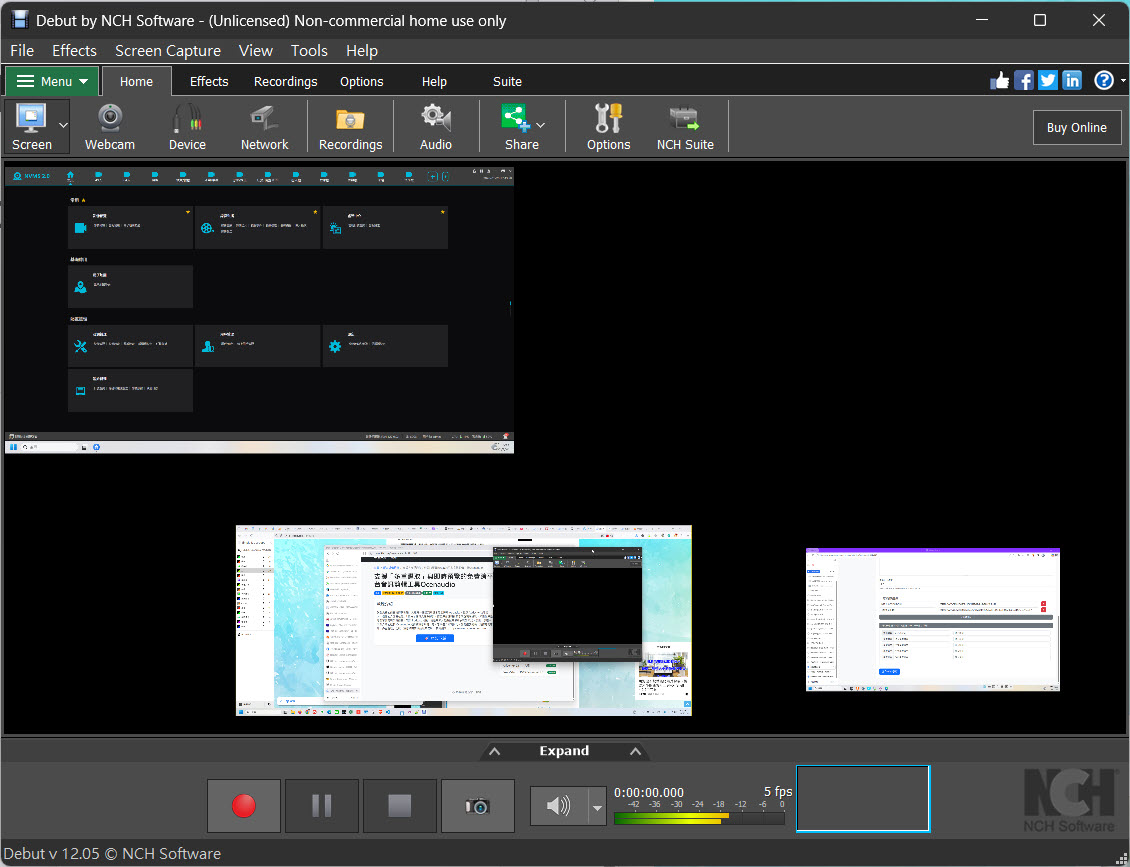
Task: Start recording with the red Record button
Action: 243,806
